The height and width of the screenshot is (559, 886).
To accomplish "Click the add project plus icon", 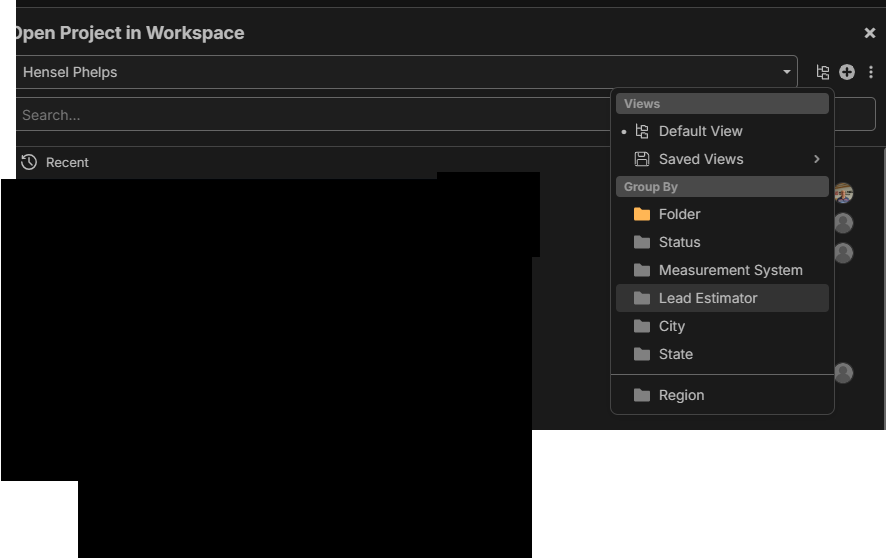I will tap(847, 72).
